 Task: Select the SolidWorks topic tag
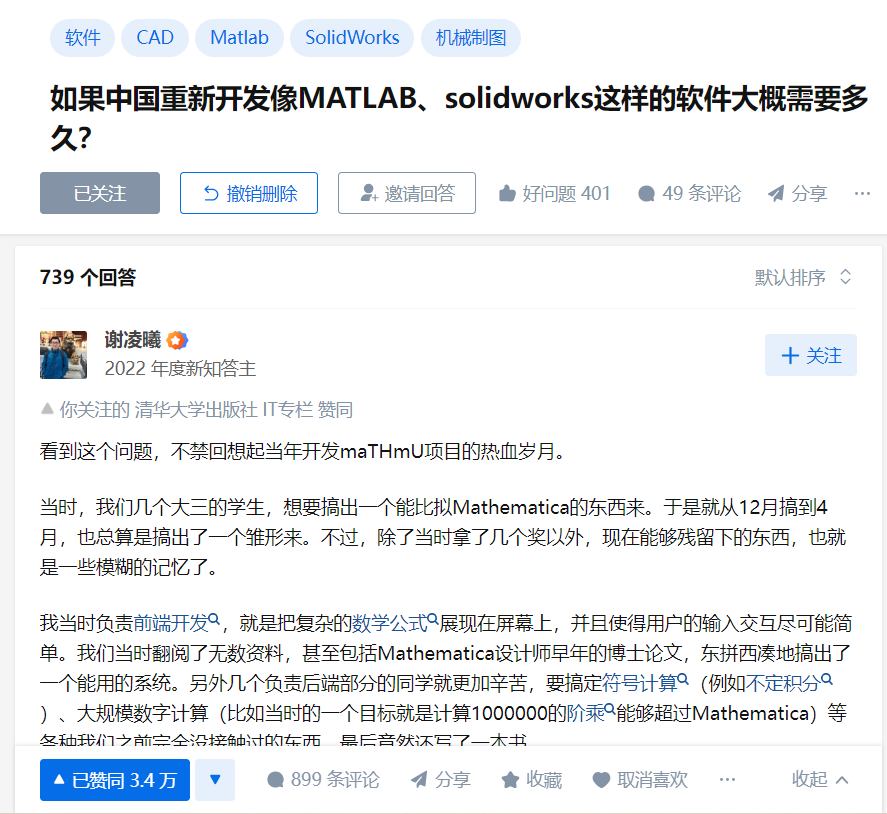point(352,38)
